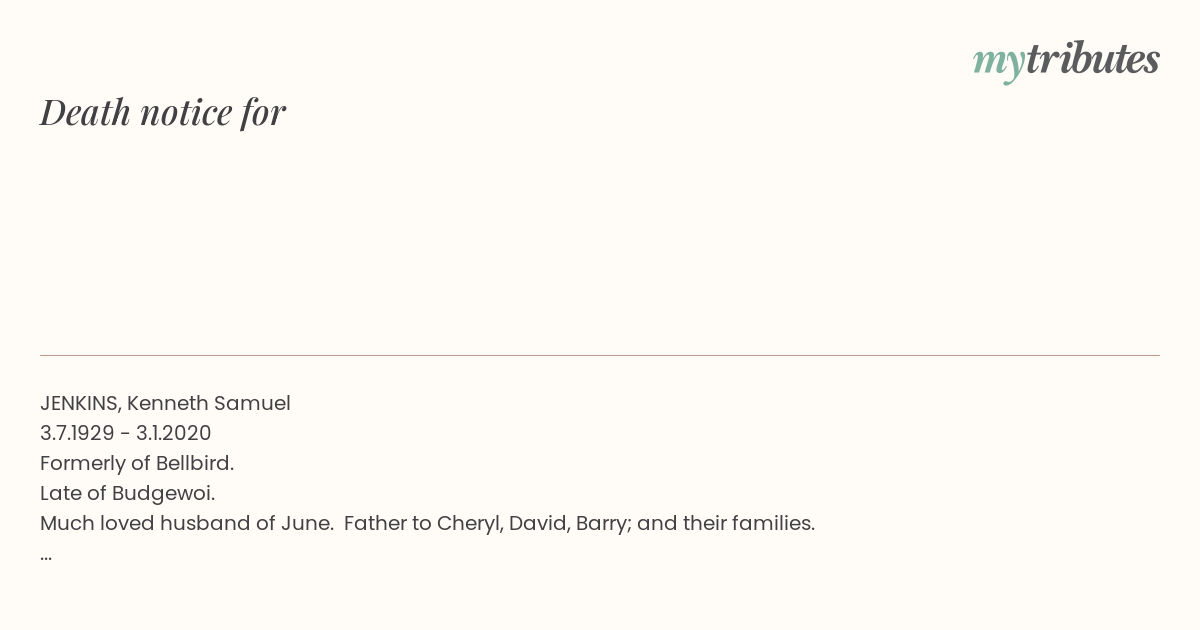The width and height of the screenshot is (1200, 630).
Task: Click the mytributes logo
Action: coord(1066,60)
